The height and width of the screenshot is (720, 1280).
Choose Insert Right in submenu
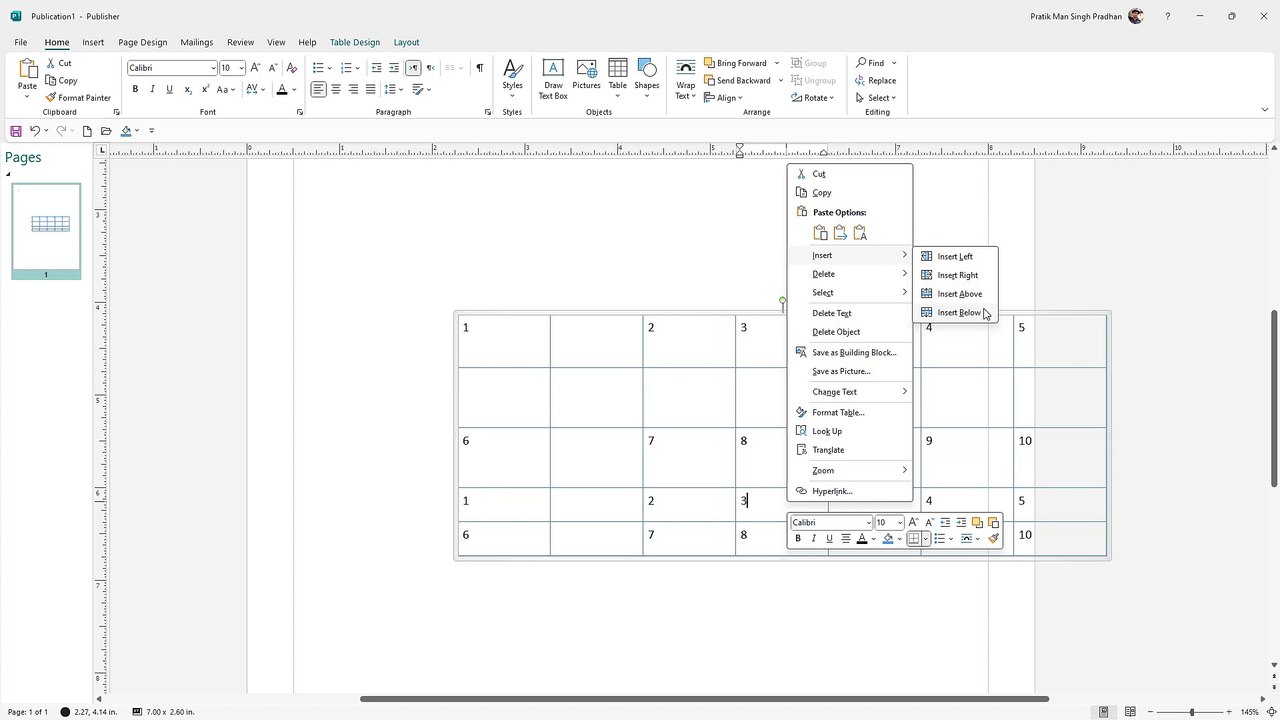957,275
